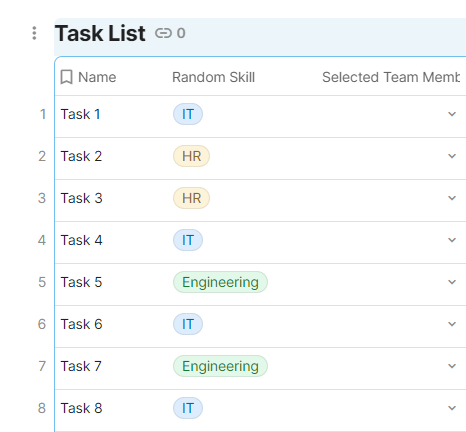Click the HR skill tag in Task 3 row
The width and height of the screenshot is (466, 432).
click(191, 198)
